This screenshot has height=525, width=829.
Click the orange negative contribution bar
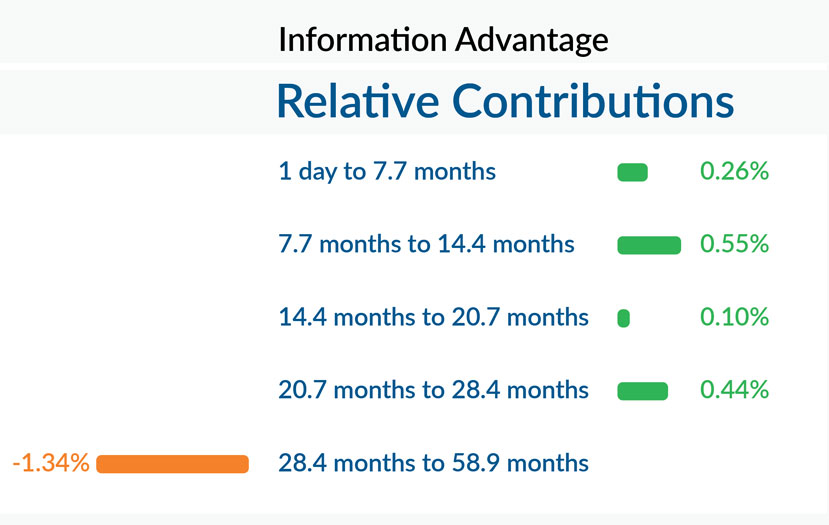[x=172, y=463]
